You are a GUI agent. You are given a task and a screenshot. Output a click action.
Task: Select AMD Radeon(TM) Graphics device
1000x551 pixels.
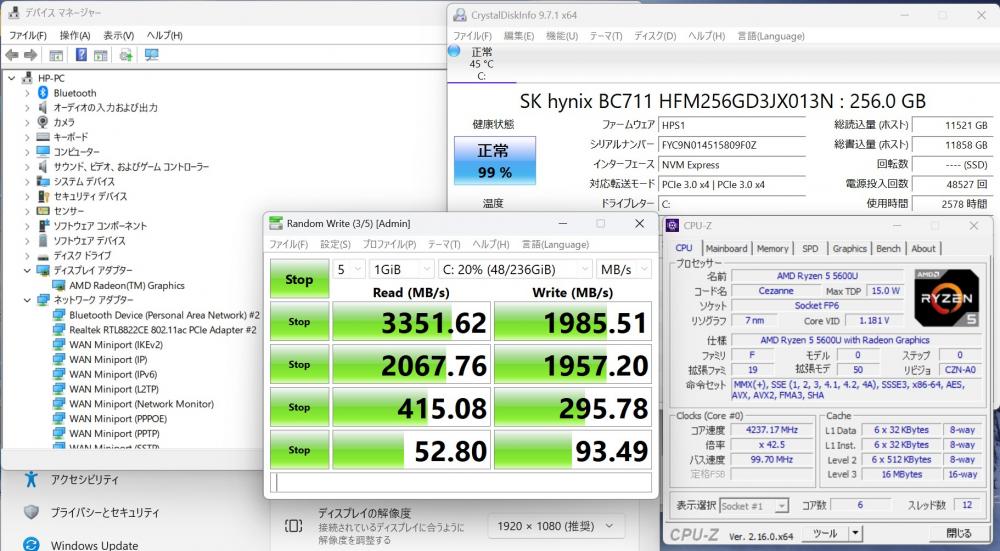pyautogui.click(x=126, y=285)
